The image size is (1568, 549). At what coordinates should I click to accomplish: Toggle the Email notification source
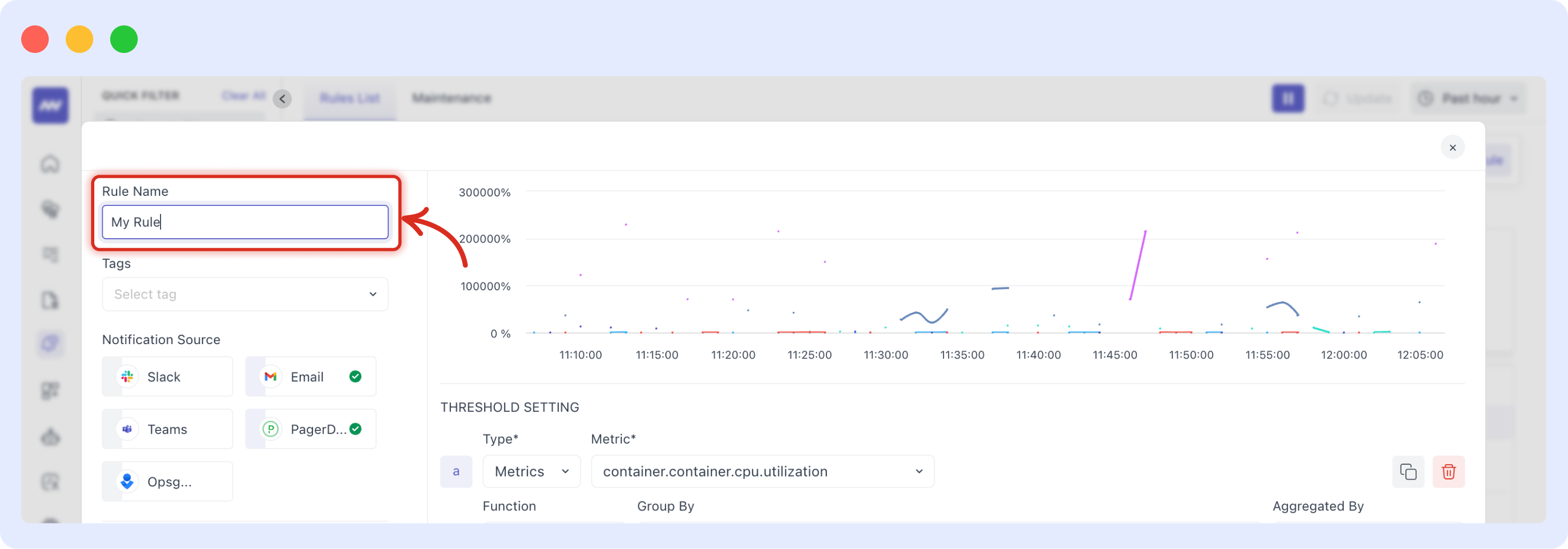[310, 377]
